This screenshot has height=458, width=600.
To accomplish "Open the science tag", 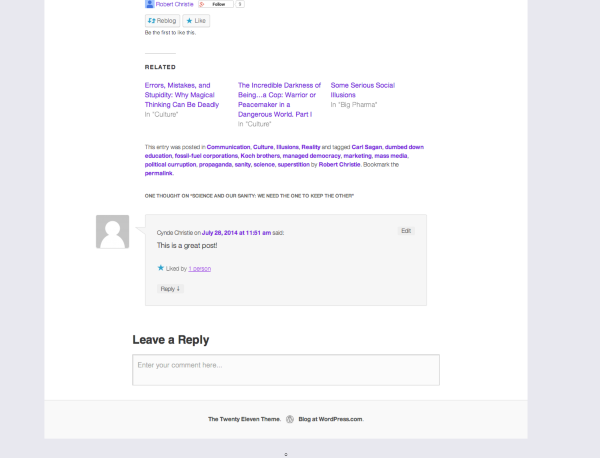I will (x=264, y=165).
